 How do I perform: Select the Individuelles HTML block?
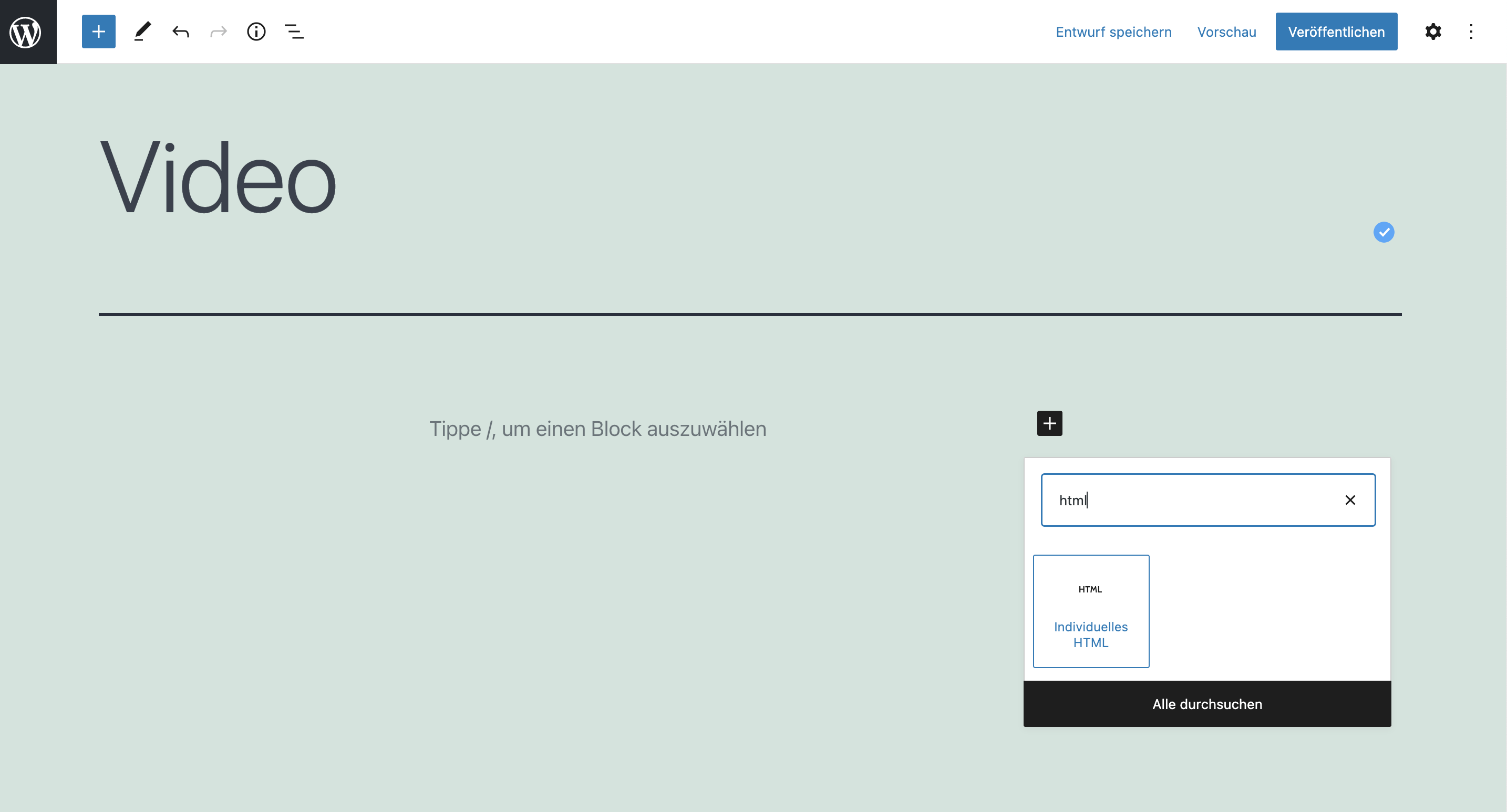[x=1090, y=611]
